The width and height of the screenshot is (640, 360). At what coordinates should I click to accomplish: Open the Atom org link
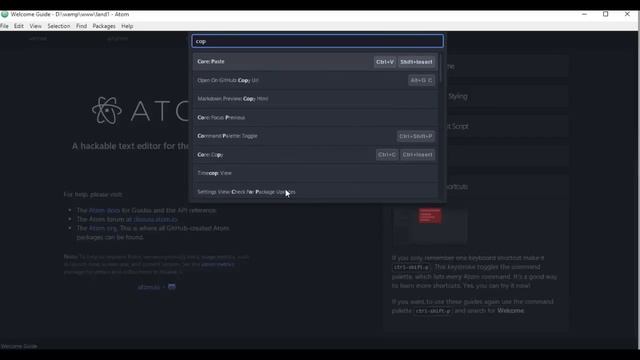[x=103, y=229]
